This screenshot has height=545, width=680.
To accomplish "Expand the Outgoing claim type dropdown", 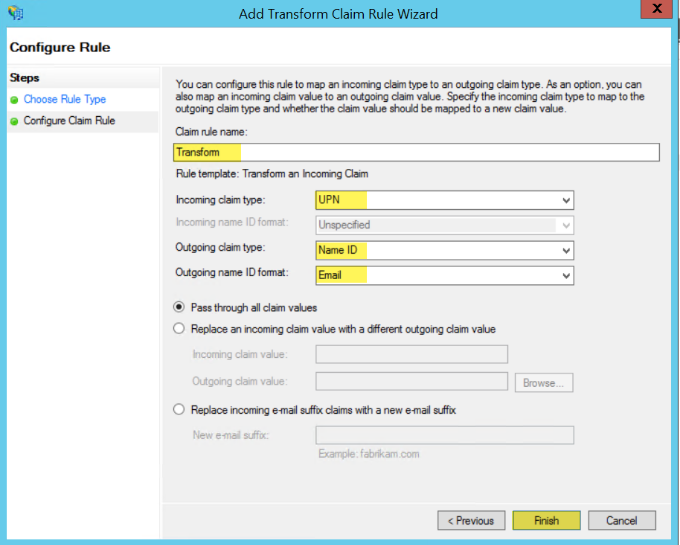I will (566, 250).
